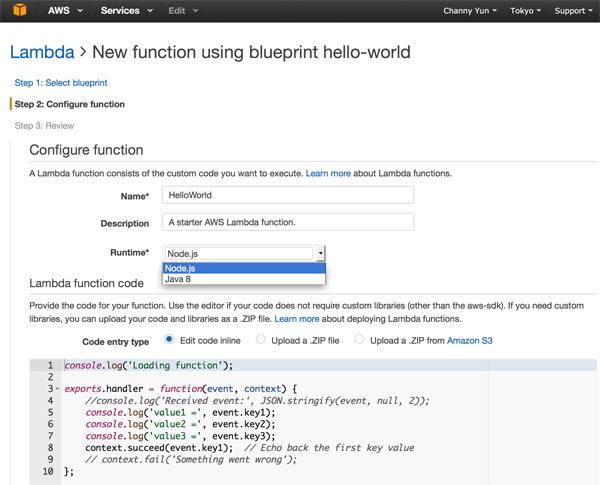
Task: Select Edit code inline radio button
Action: point(169,340)
